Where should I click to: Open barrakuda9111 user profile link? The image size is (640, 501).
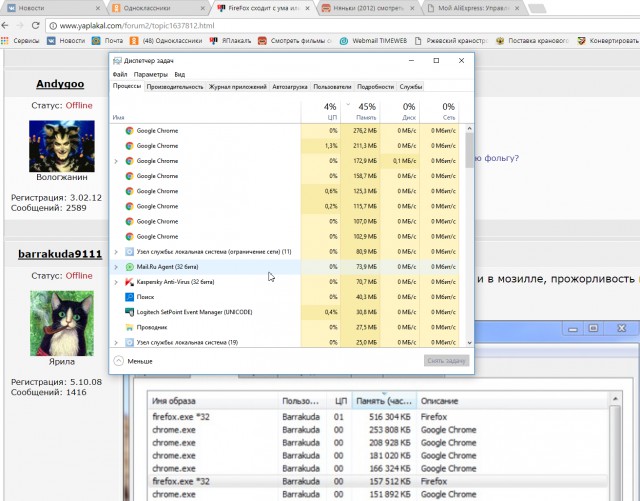[x=60, y=254]
